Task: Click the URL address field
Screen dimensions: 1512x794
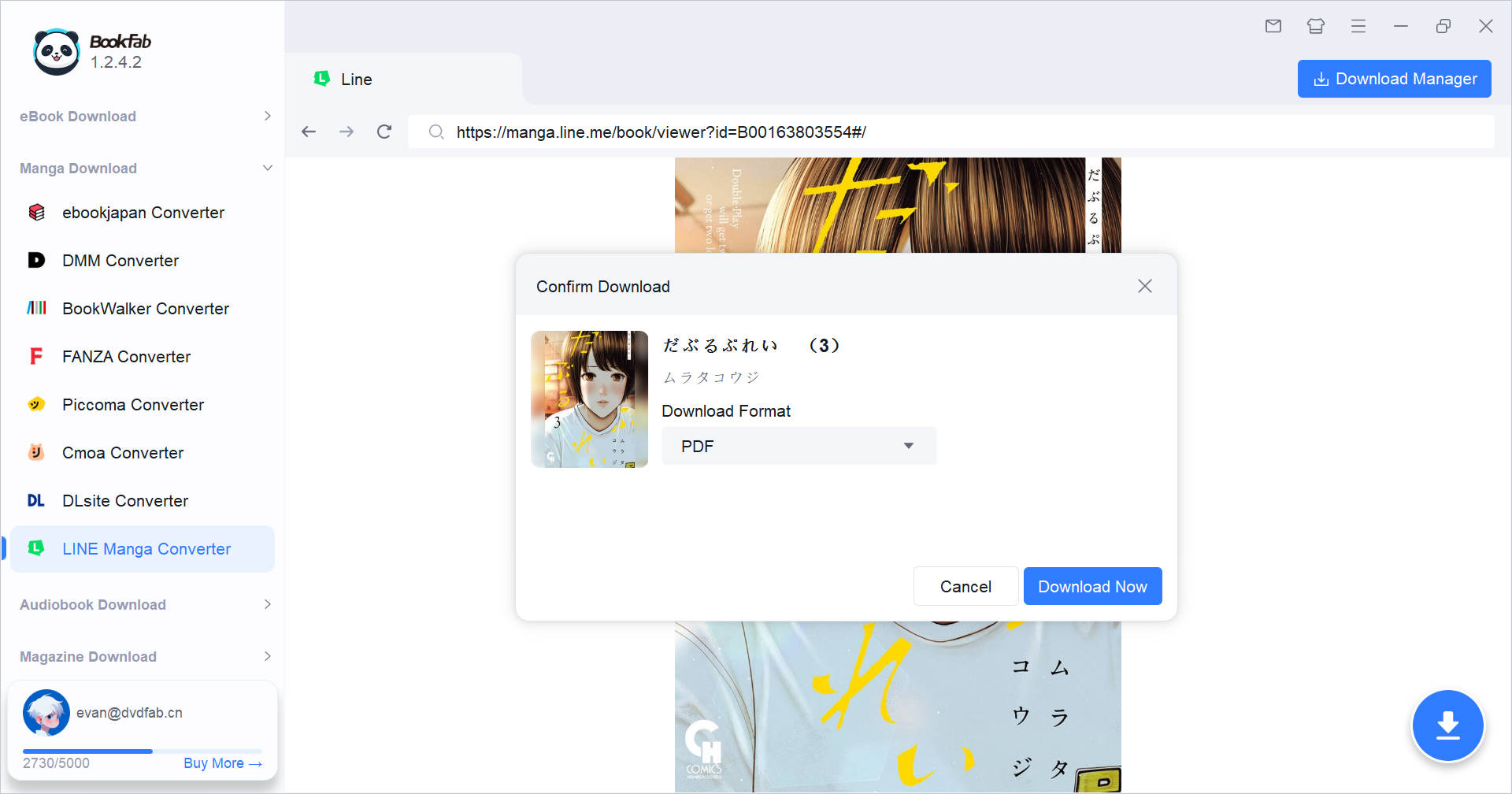Action: coord(951,132)
